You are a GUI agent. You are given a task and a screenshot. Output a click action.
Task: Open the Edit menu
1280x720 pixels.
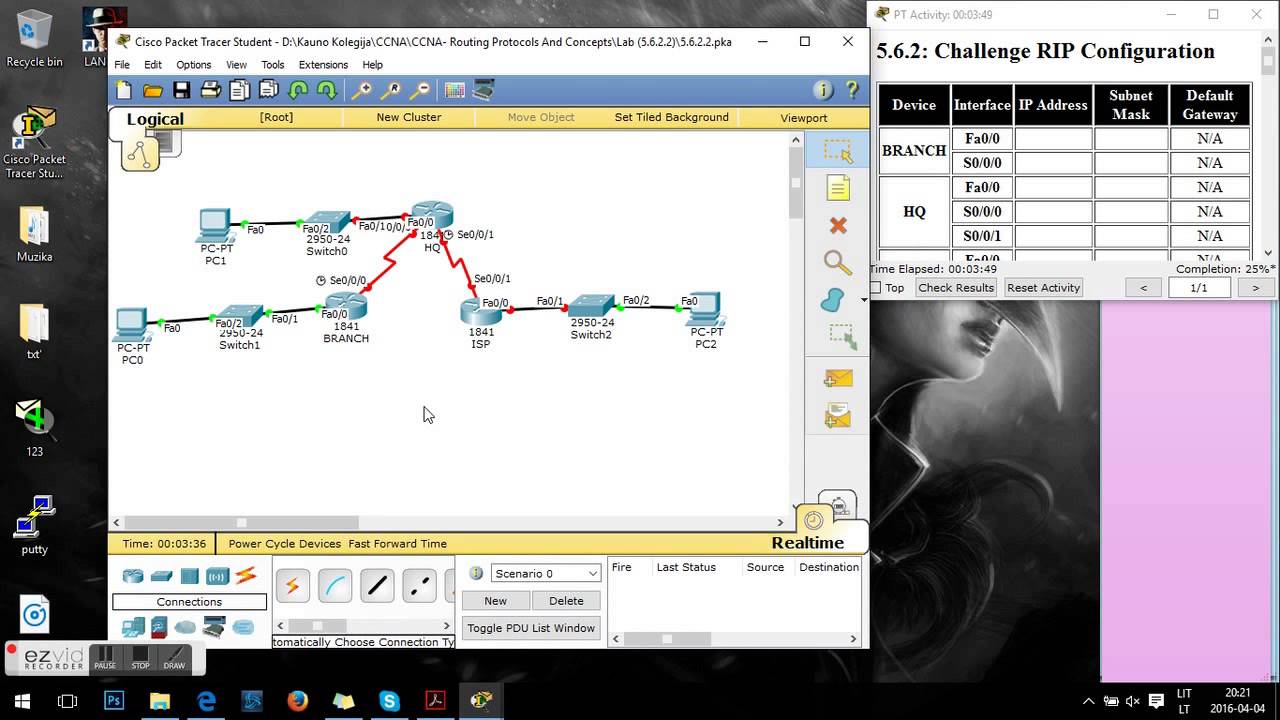coord(153,65)
